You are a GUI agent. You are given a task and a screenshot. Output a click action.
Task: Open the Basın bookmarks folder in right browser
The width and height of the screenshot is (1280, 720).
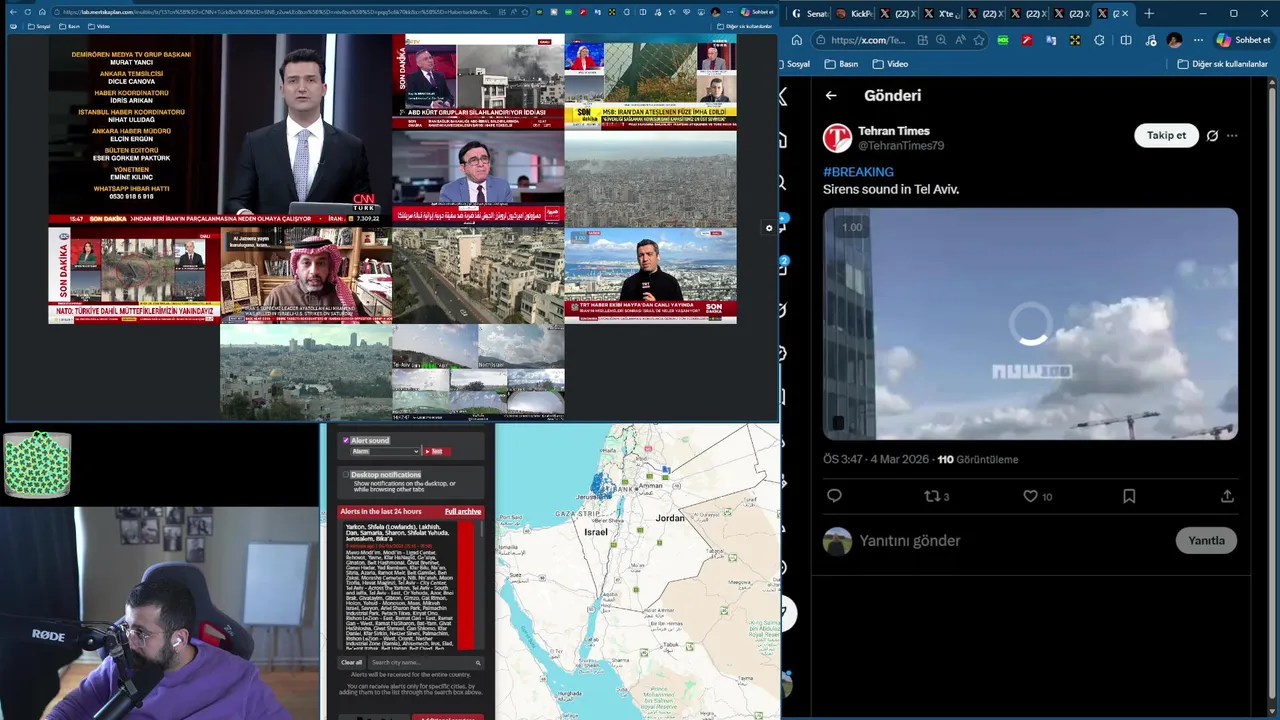click(841, 64)
